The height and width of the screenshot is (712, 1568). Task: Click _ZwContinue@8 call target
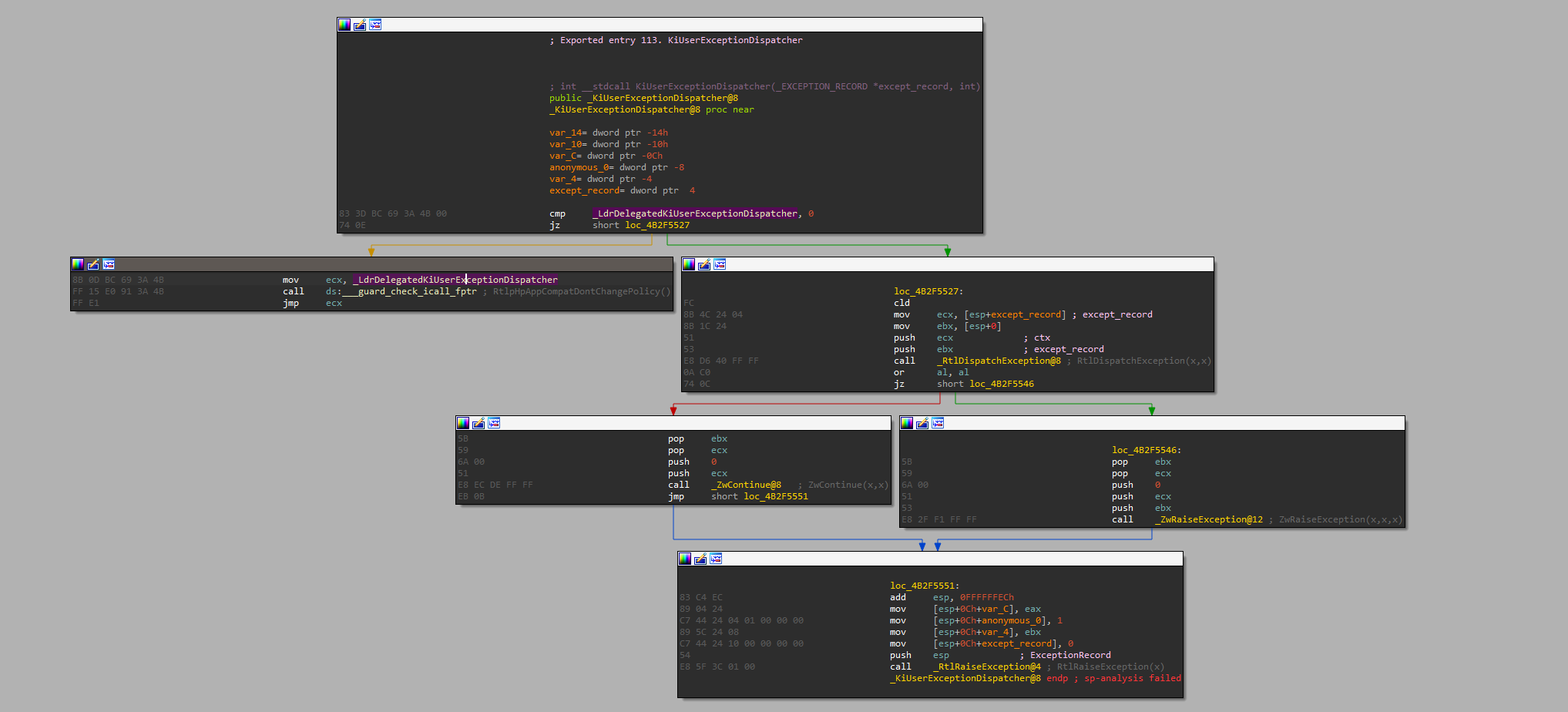click(746, 485)
